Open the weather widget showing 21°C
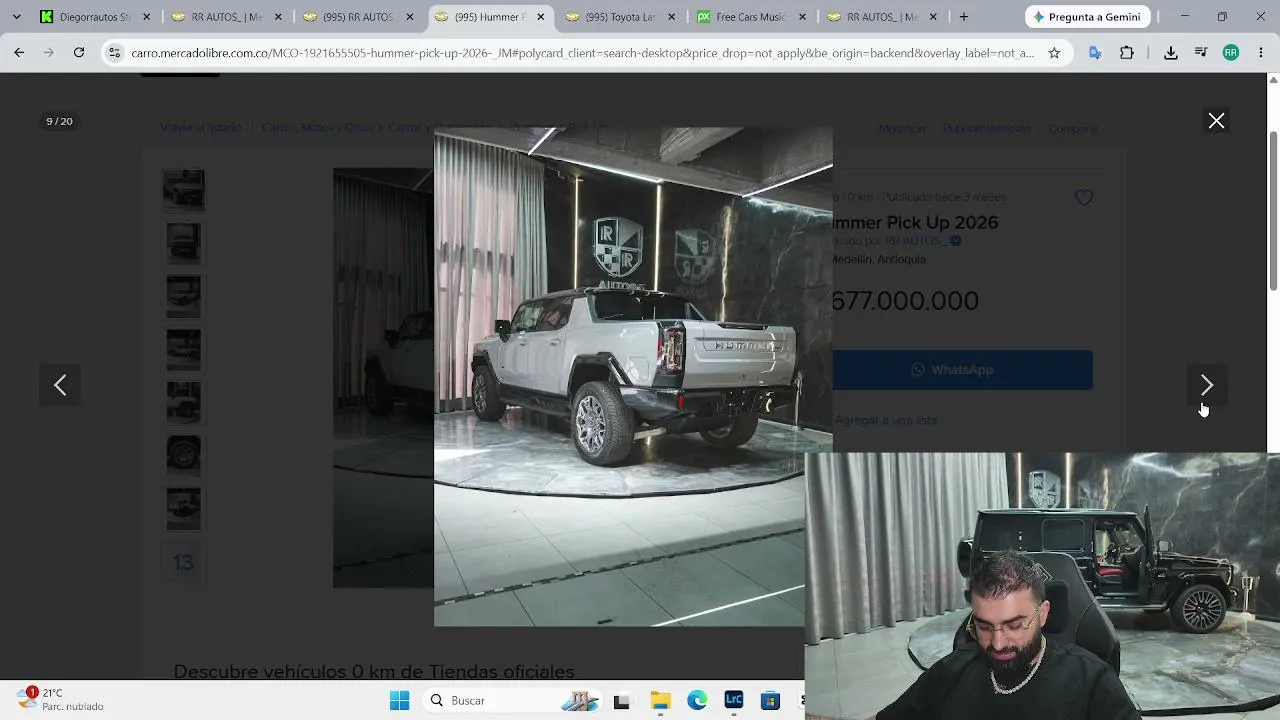 coord(60,699)
